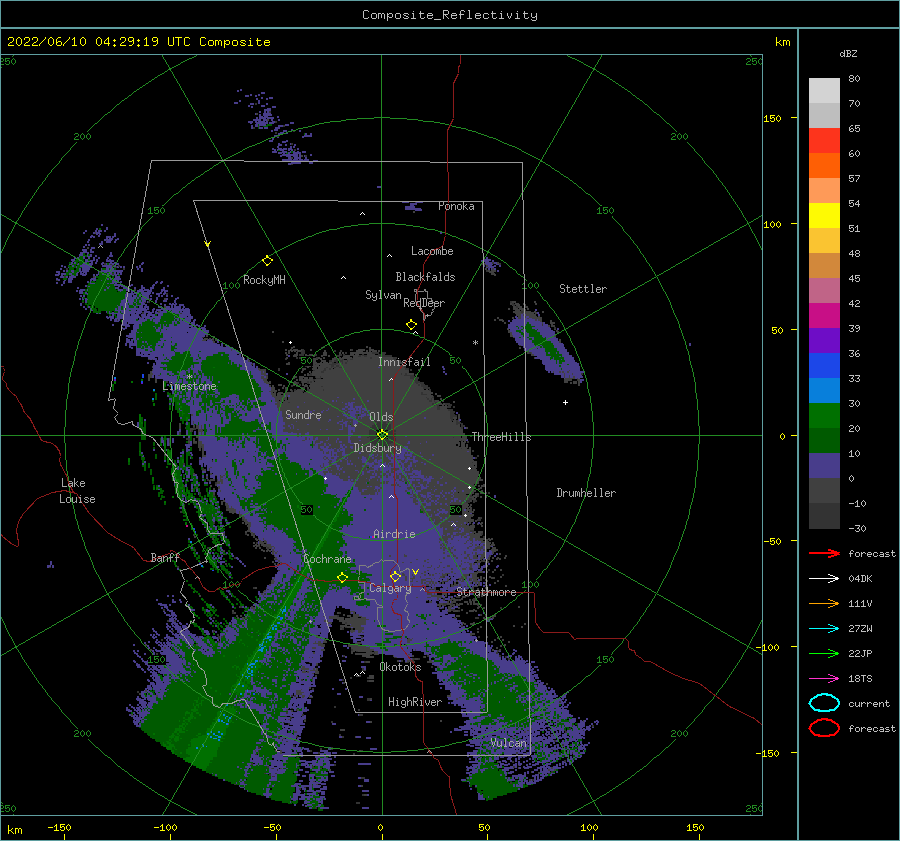This screenshot has width=900, height=841.
Task: Click the ThreeHills label
Action: click(x=502, y=437)
